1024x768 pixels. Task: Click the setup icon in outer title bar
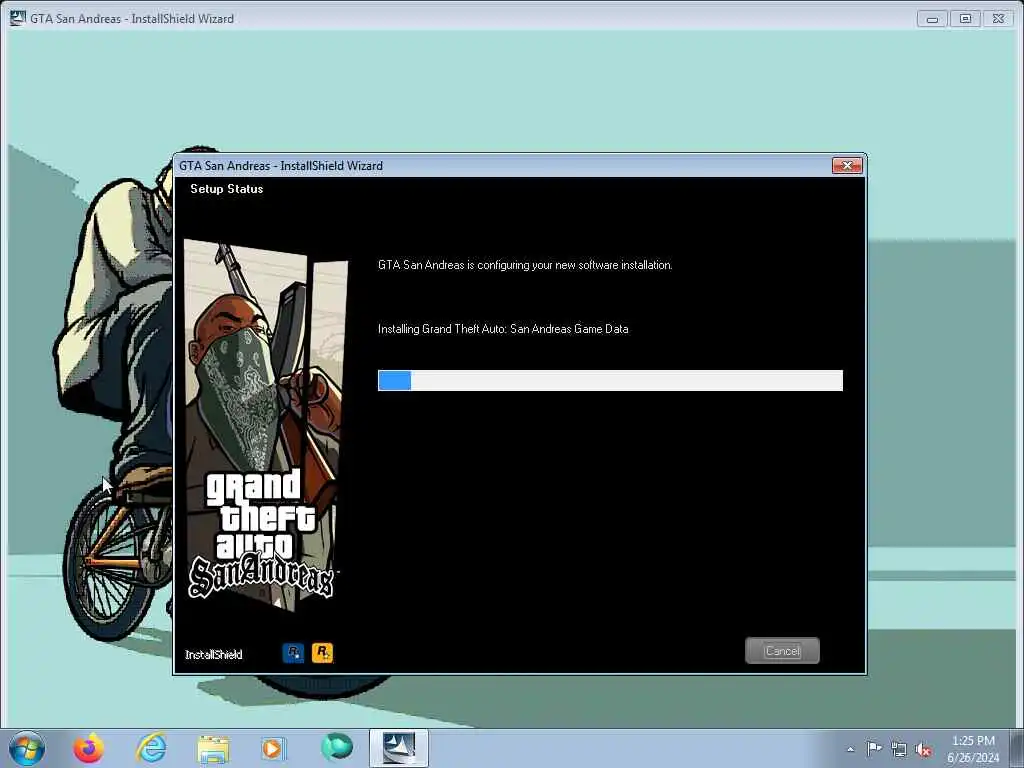coord(17,18)
